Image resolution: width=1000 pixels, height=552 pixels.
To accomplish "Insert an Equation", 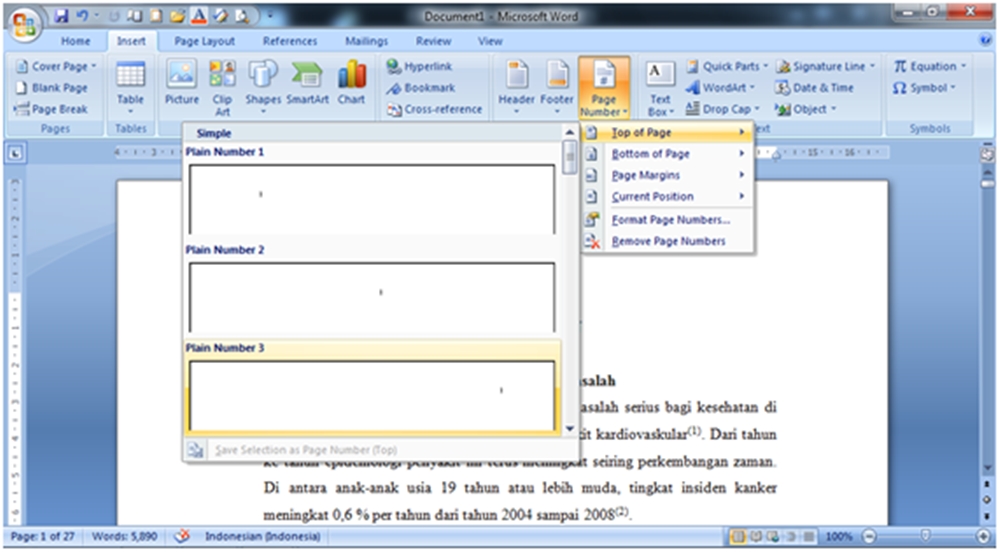I will (930, 66).
